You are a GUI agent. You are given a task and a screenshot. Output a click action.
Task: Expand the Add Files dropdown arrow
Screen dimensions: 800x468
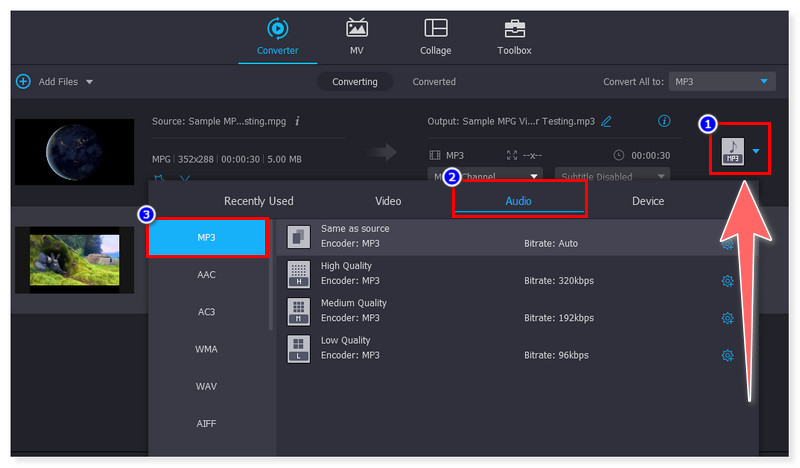(x=90, y=81)
